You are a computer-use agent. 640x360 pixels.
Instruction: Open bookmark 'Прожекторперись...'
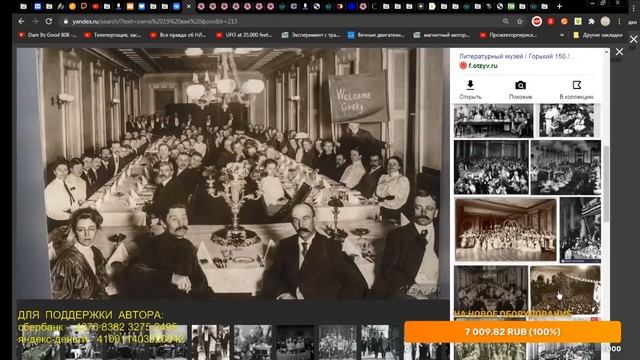(x=509, y=35)
